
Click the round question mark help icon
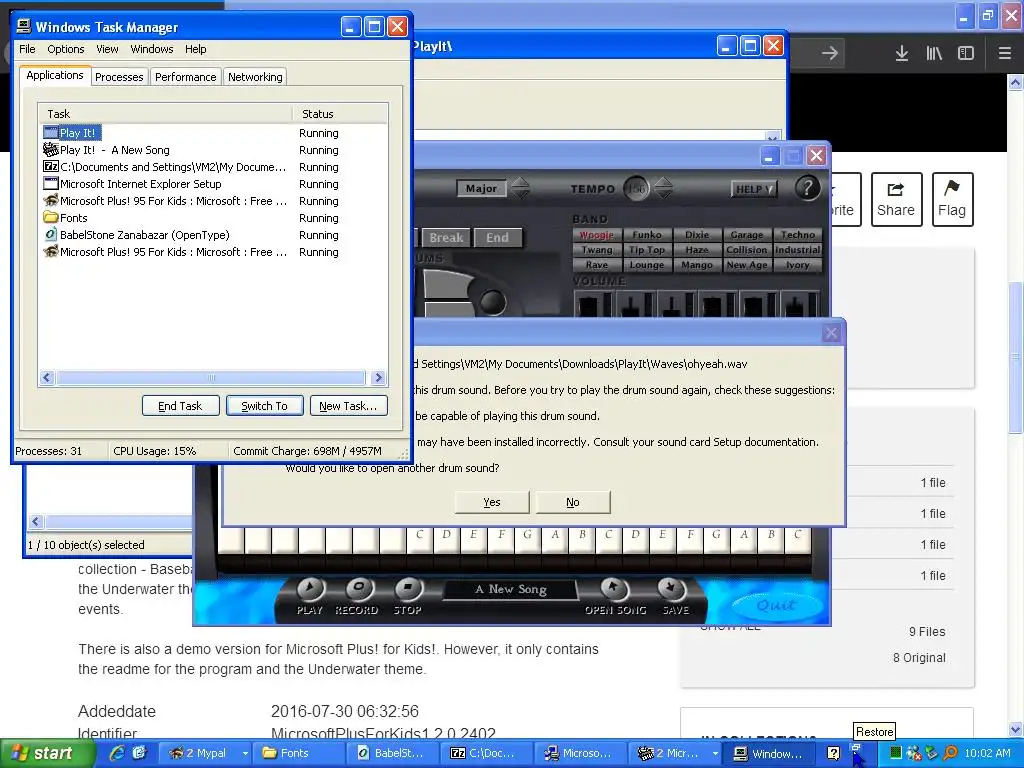pos(807,188)
